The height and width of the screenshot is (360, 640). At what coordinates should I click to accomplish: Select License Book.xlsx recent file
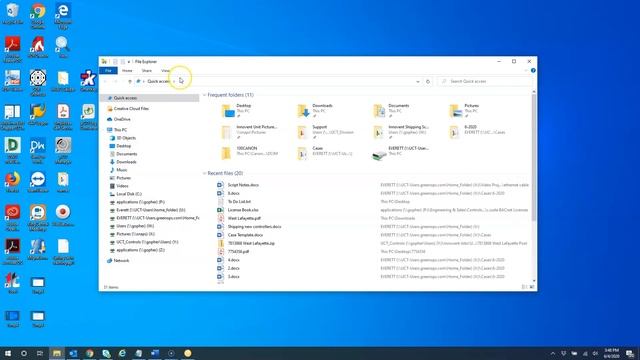(243, 210)
